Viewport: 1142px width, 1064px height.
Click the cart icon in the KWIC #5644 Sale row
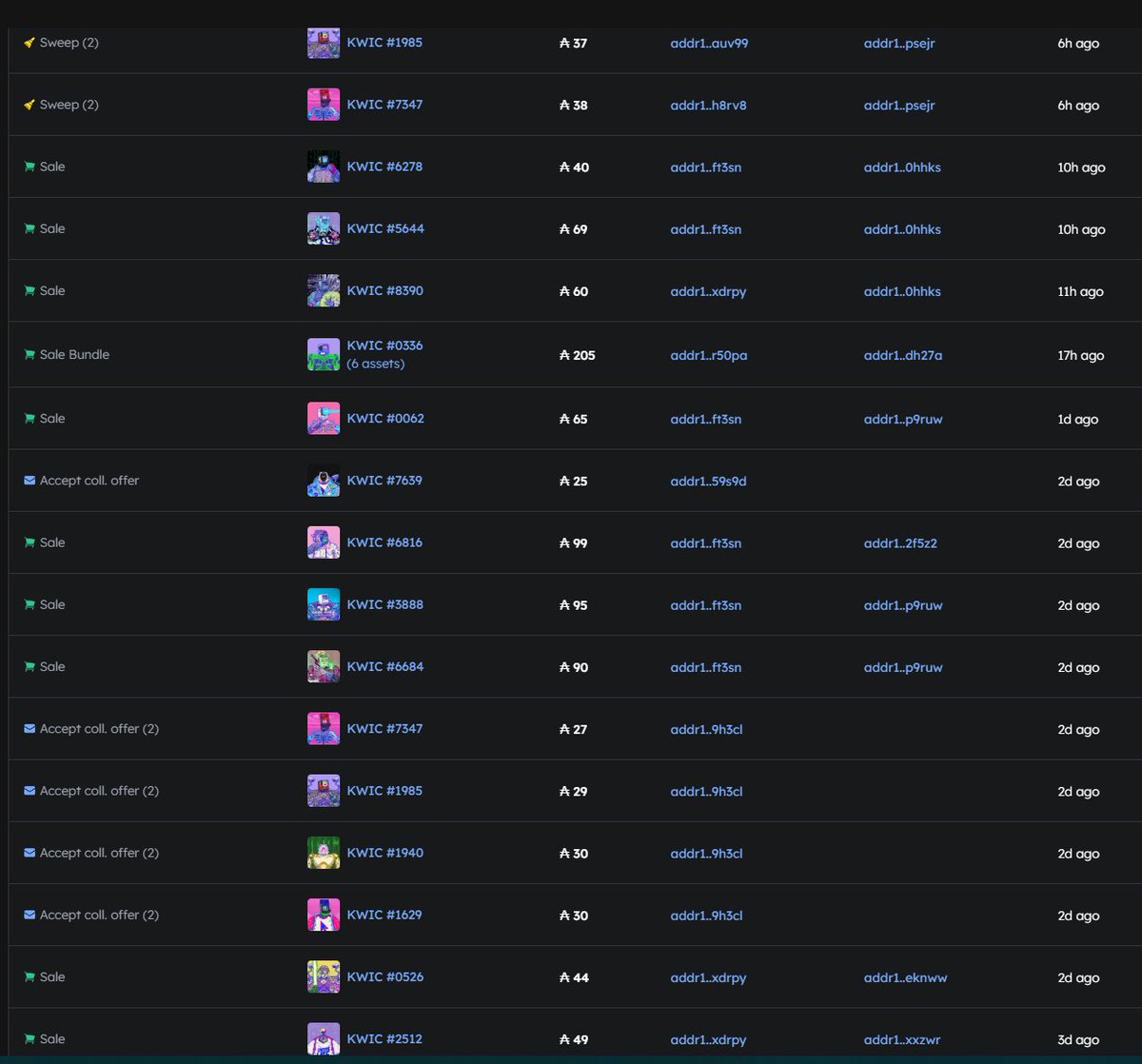pyautogui.click(x=30, y=228)
